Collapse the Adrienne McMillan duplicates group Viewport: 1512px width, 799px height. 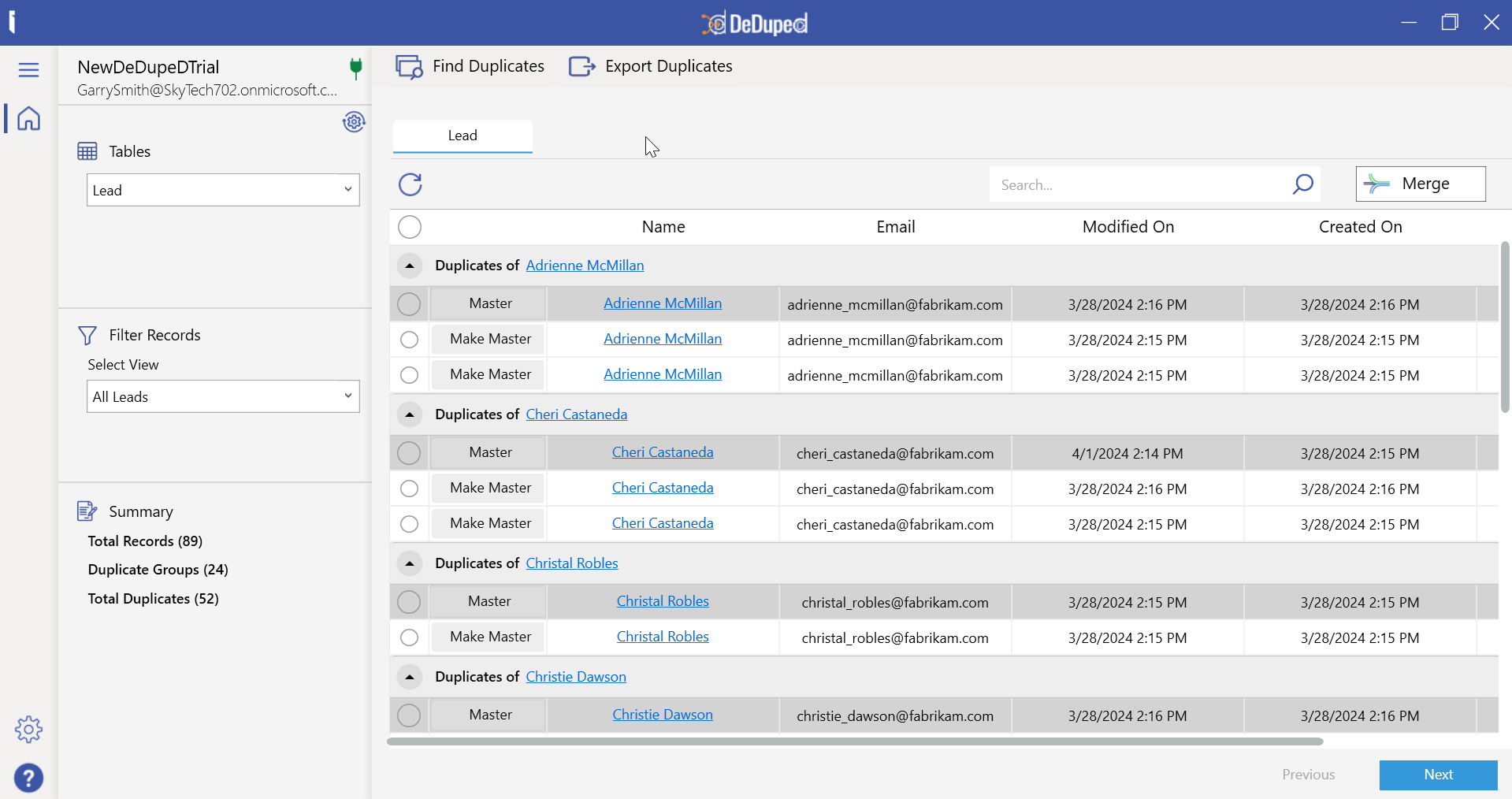410,266
